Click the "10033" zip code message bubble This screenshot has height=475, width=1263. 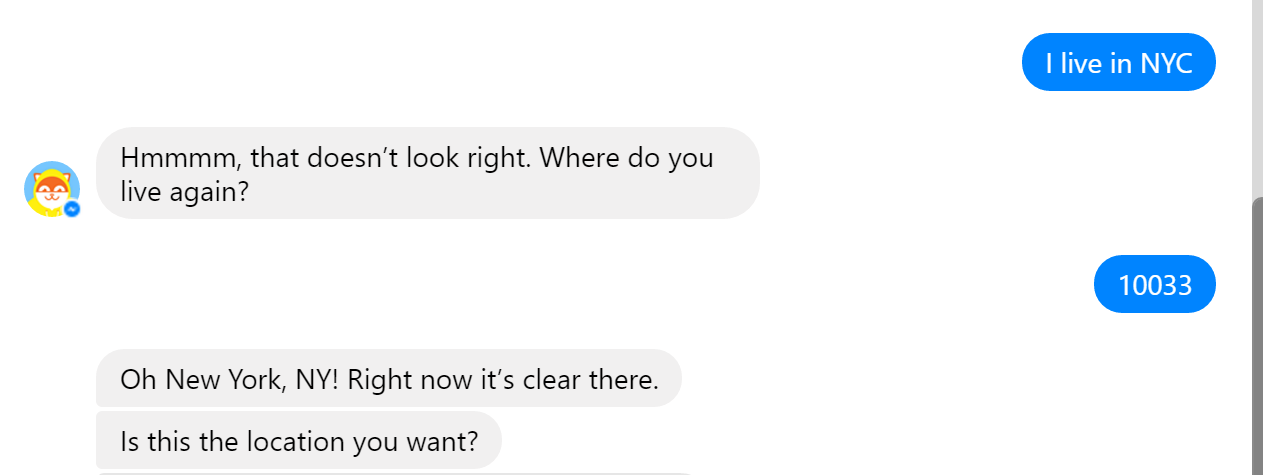coord(1154,285)
